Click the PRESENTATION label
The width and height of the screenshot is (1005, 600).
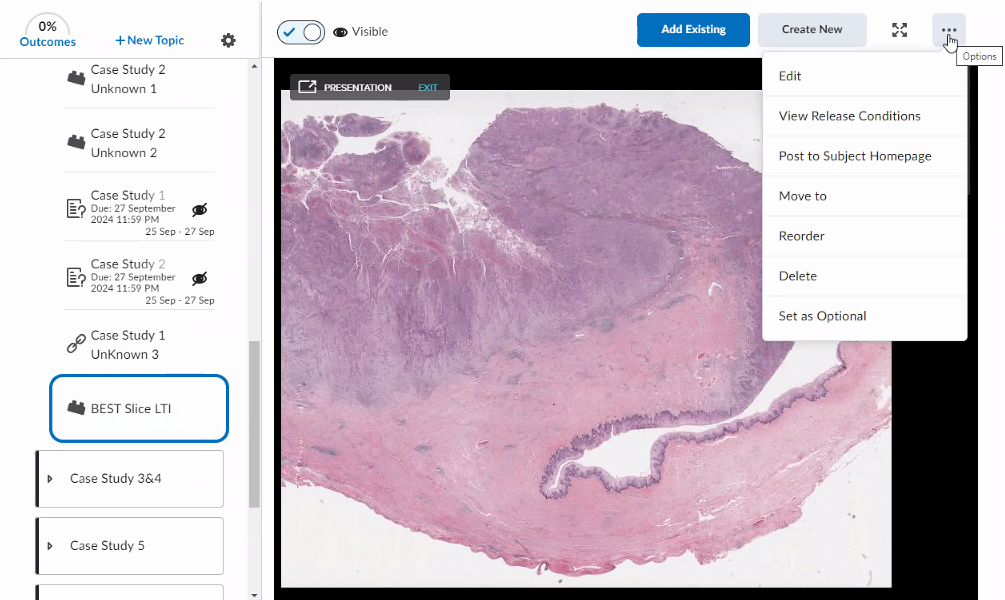(x=357, y=87)
